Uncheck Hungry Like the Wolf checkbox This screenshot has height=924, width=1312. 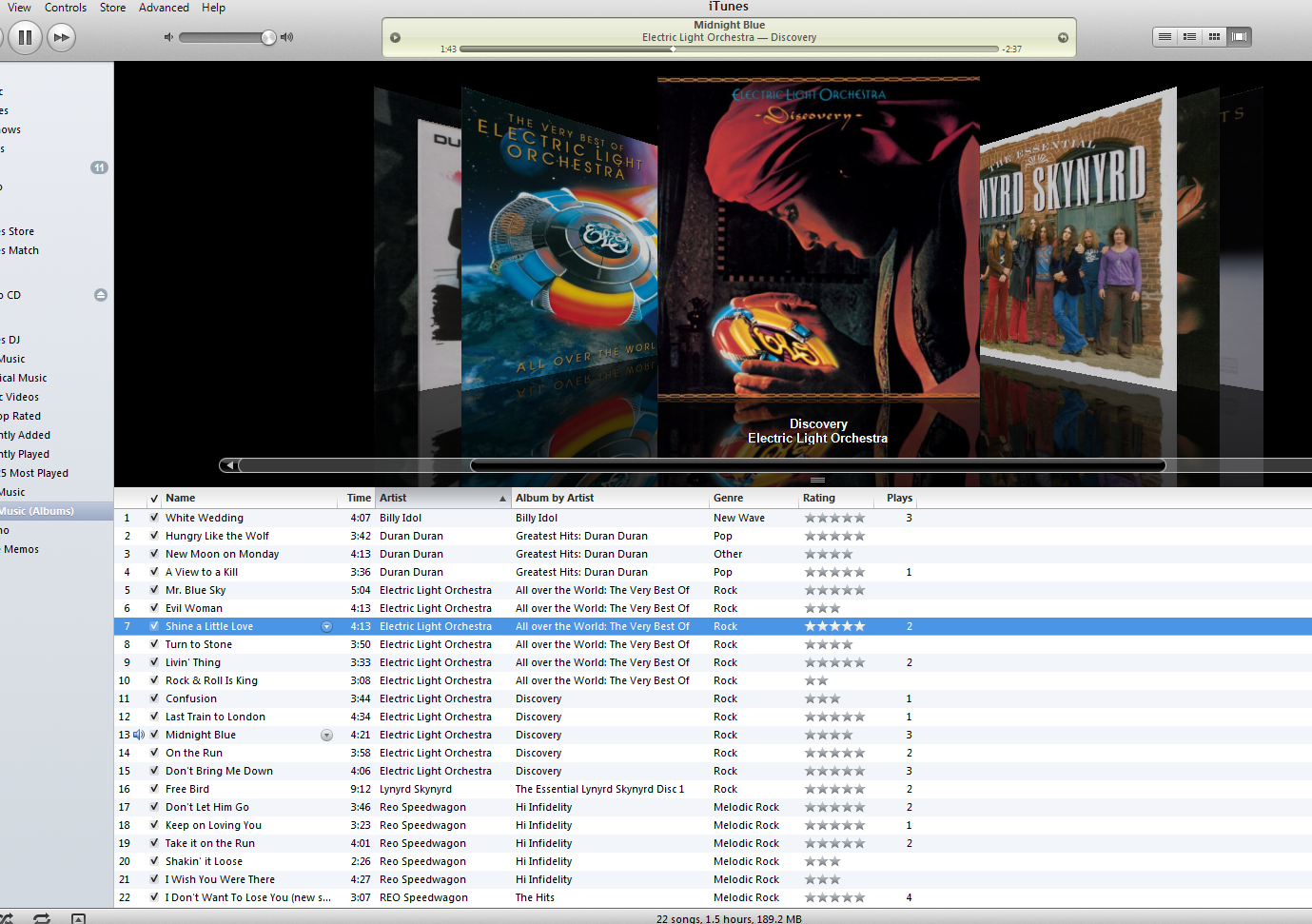click(154, 536)
